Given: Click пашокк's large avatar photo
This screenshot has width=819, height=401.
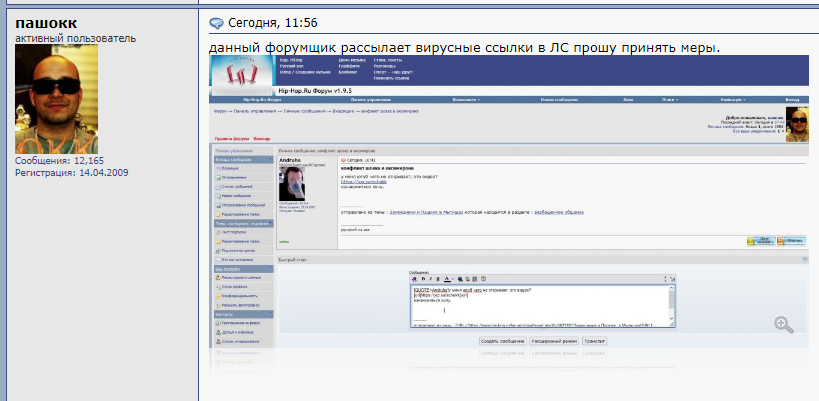Looking at the screenshot, I should click(56, 99).
